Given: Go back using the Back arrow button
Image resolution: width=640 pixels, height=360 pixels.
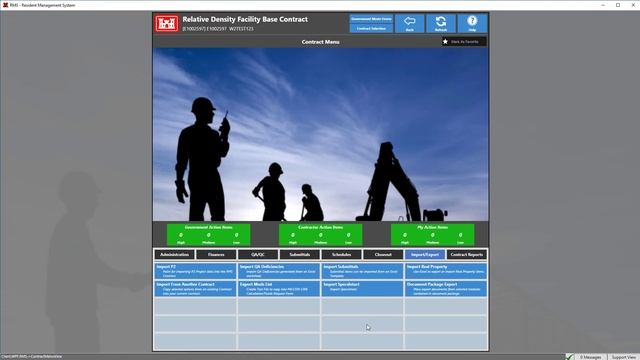Looking at the screenshot, I should (x=409, y=23).
